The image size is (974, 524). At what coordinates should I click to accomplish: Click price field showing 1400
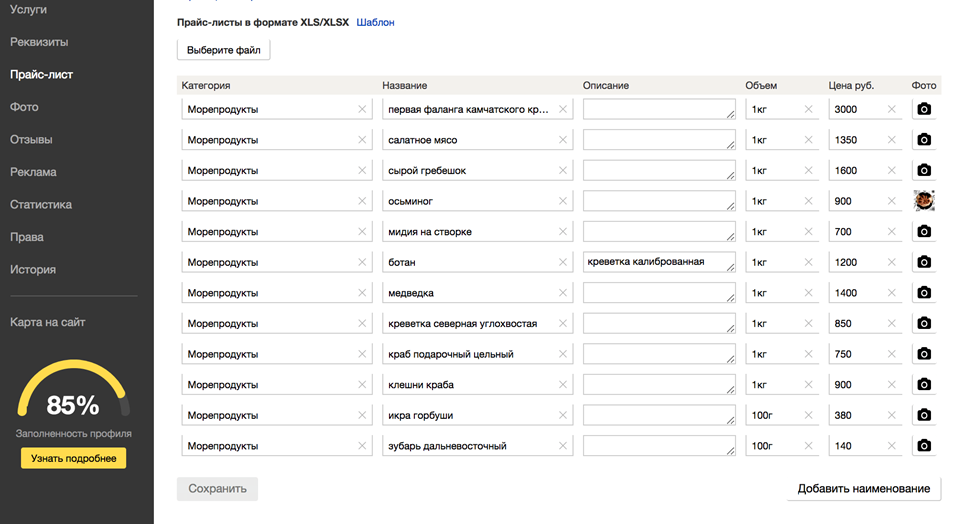864,292
